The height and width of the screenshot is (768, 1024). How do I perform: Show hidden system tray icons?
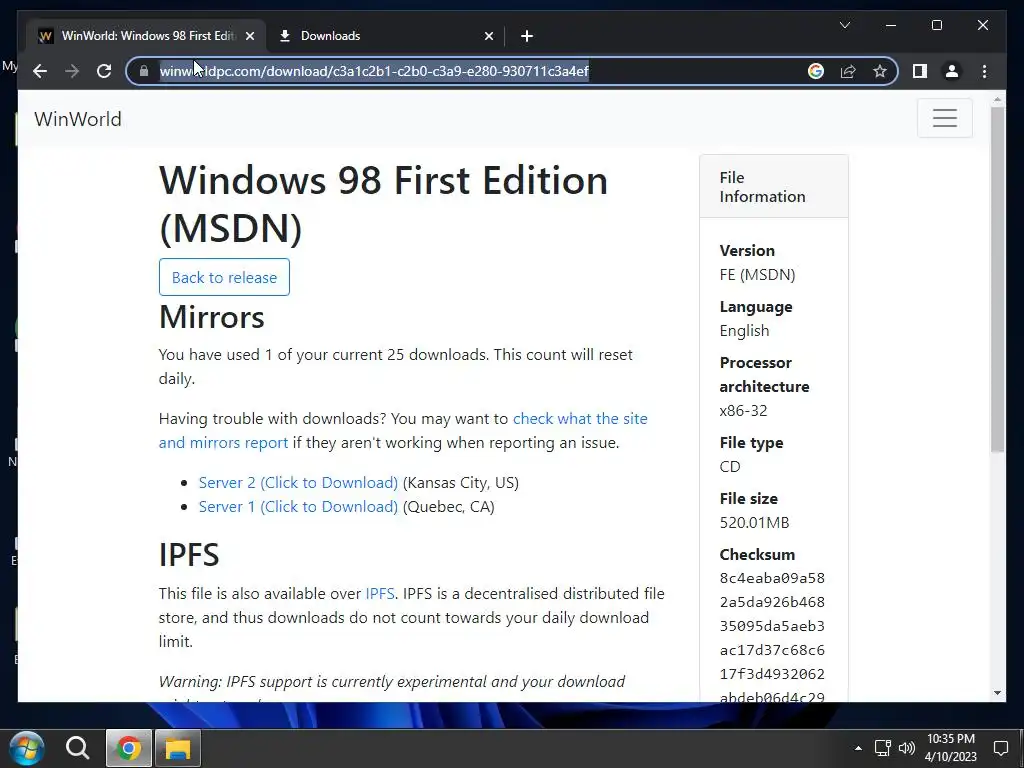[x=858, y=748]
